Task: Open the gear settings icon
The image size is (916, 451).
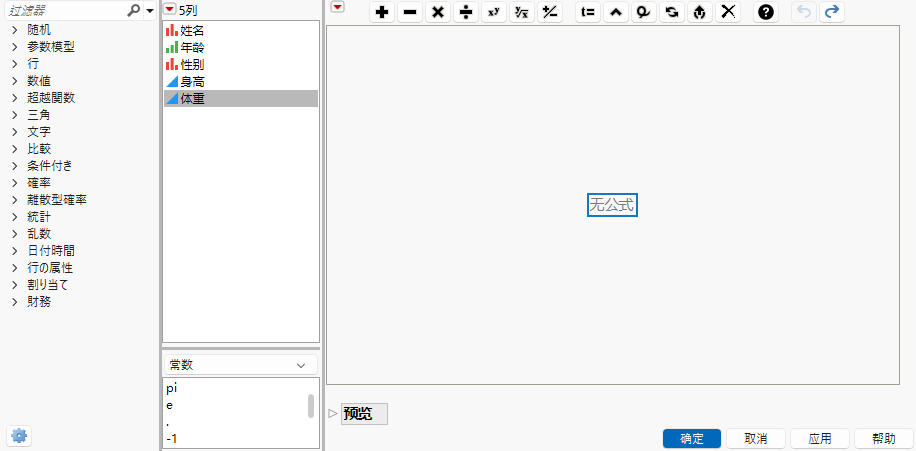Action: (19, 435)
